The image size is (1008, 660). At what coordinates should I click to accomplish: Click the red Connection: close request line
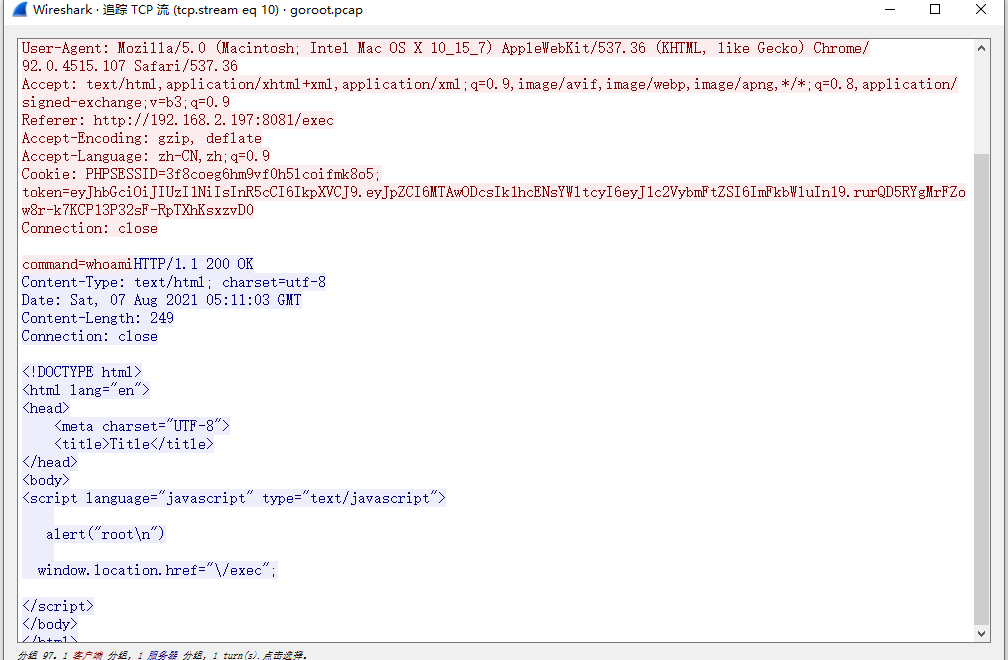89,228
